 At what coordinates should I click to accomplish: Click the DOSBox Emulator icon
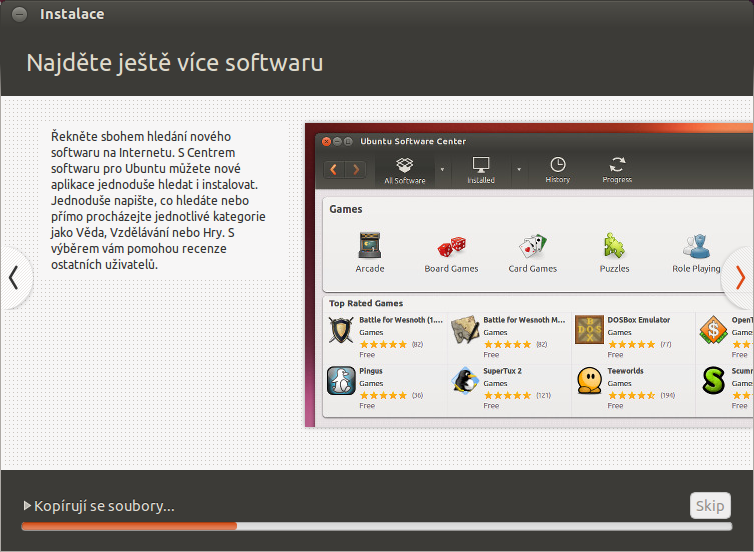[589, 330]
